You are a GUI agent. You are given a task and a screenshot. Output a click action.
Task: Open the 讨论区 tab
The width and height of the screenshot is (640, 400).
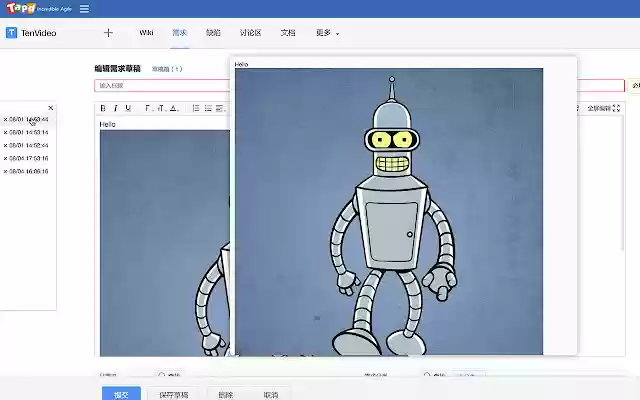coord(250,33)
